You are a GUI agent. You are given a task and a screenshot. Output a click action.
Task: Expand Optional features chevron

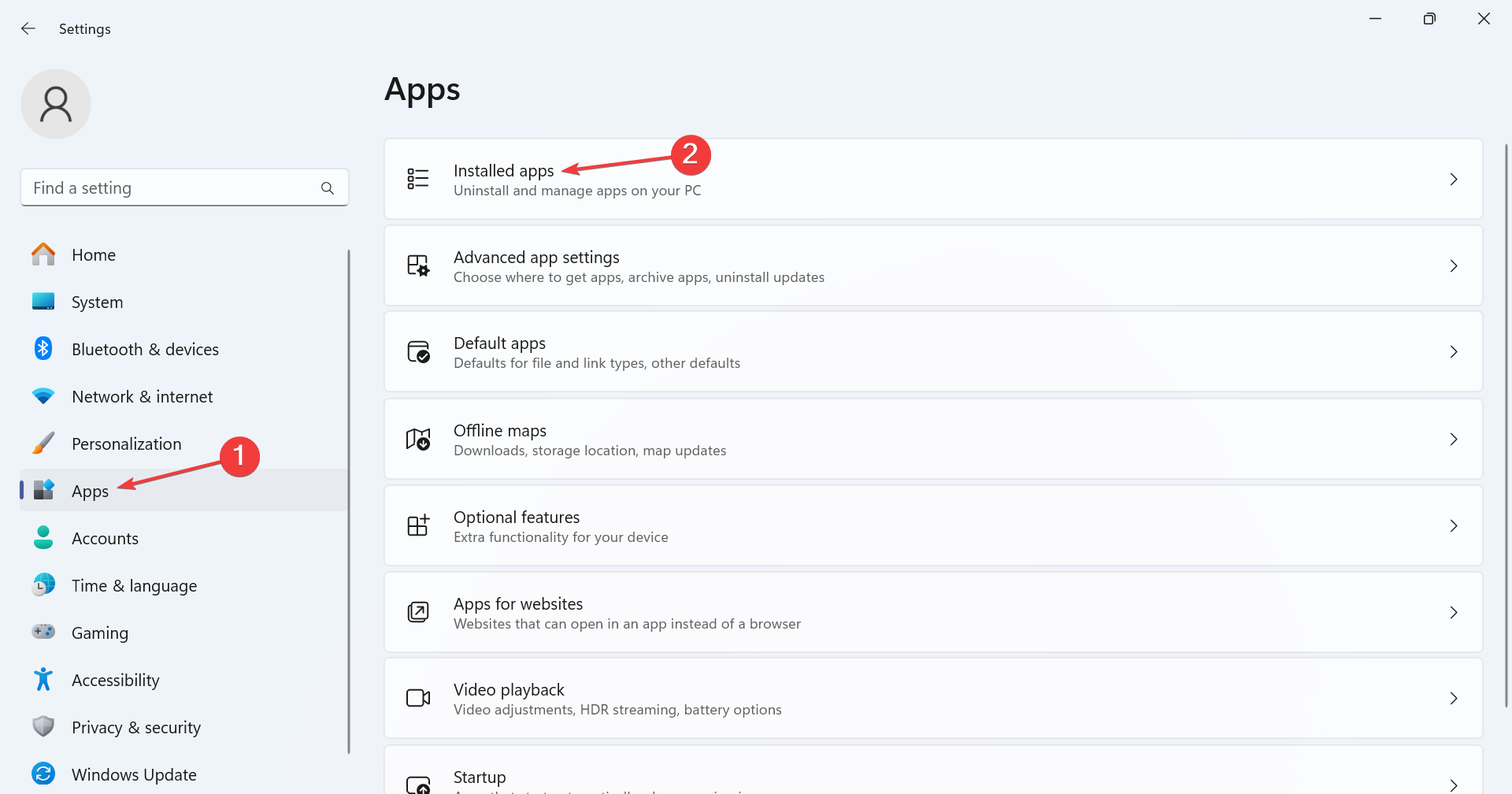1454,525
